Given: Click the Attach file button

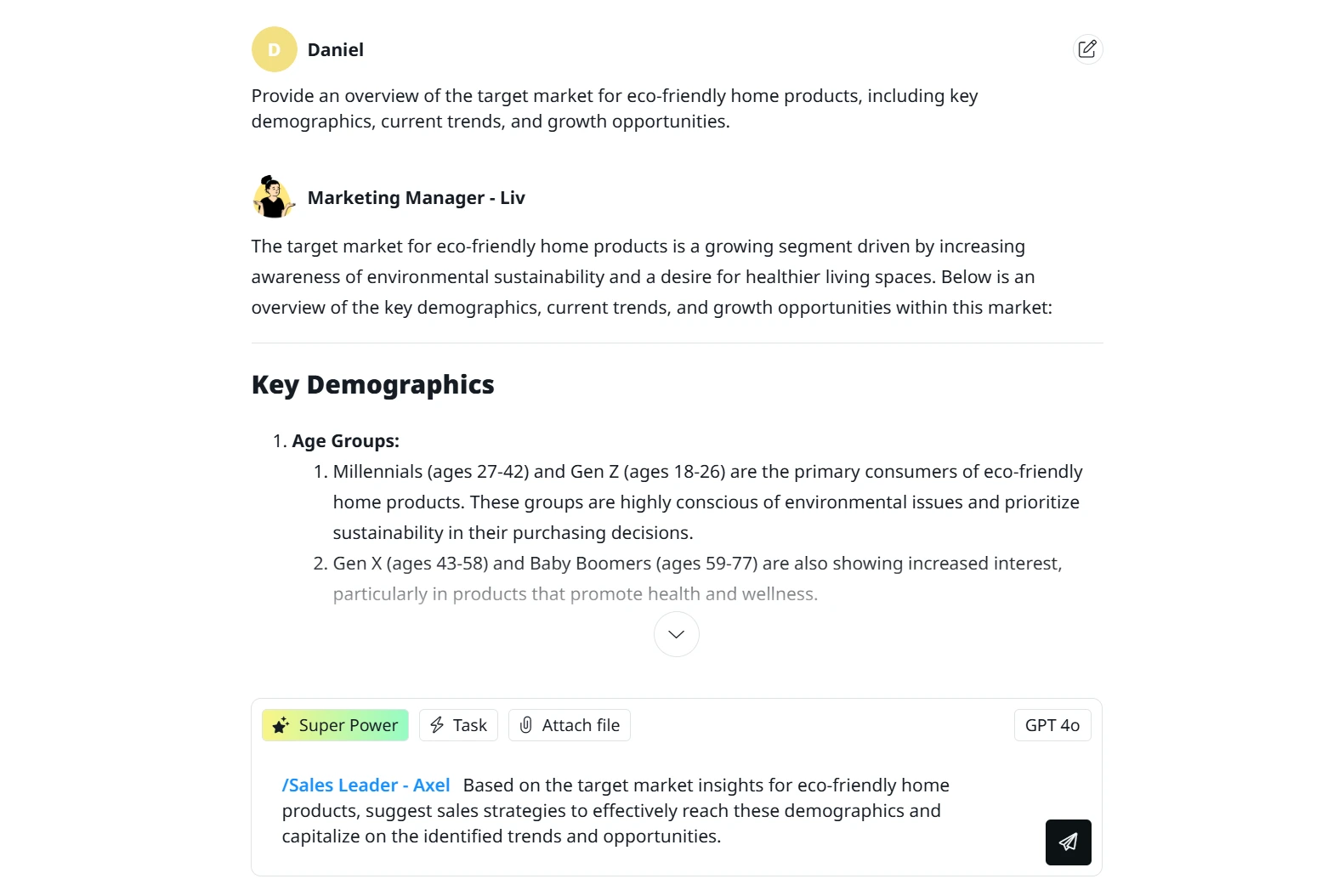Looking at the screenshot, I should (x=570, y=725).
